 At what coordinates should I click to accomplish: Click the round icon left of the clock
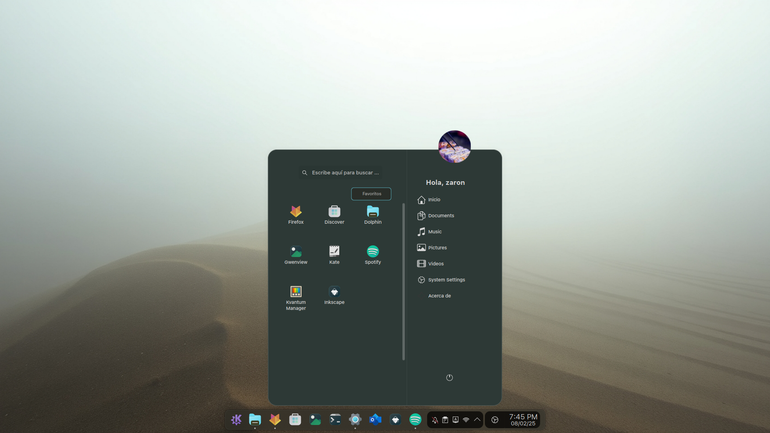tap(495, 420)
